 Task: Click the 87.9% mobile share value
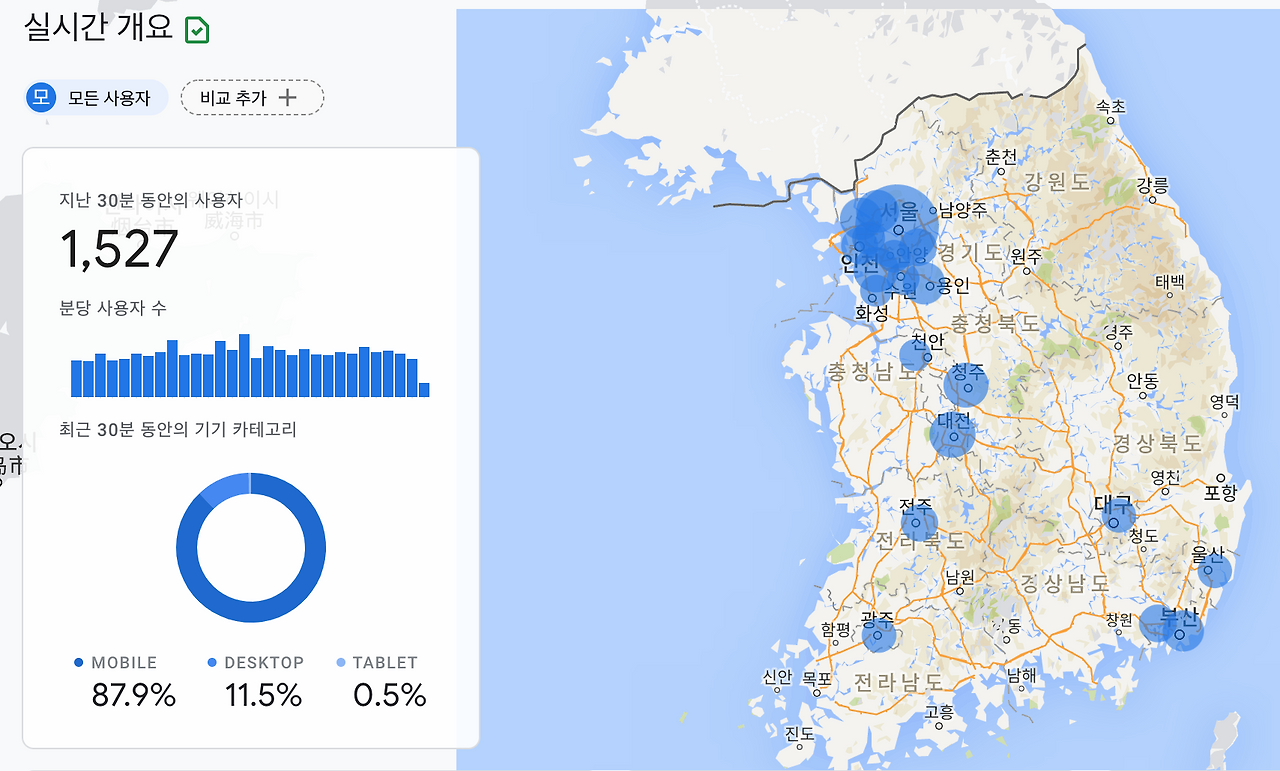pos(134,695)
